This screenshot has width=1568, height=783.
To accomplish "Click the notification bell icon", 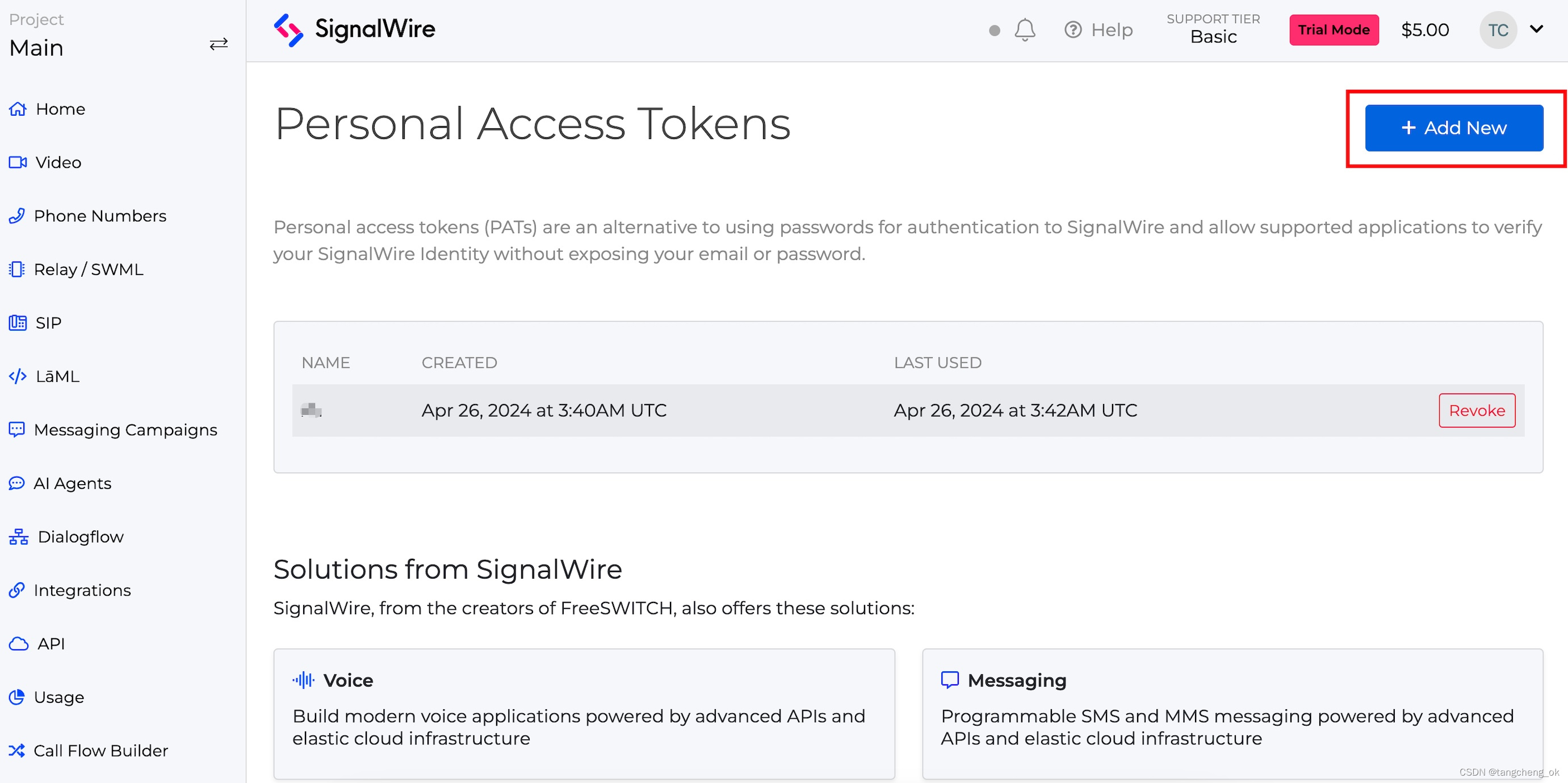I will click(x=1025, y=29).
